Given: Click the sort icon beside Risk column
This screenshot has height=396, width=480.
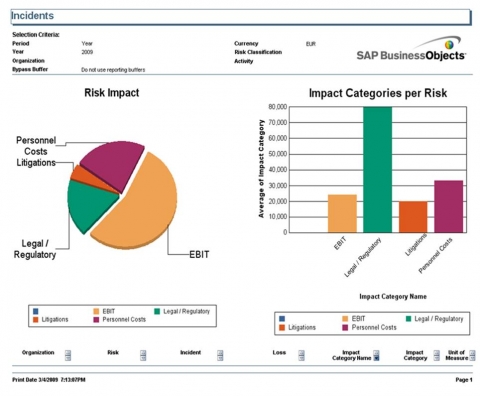Looking at the screenshot, I should (143, 355).
